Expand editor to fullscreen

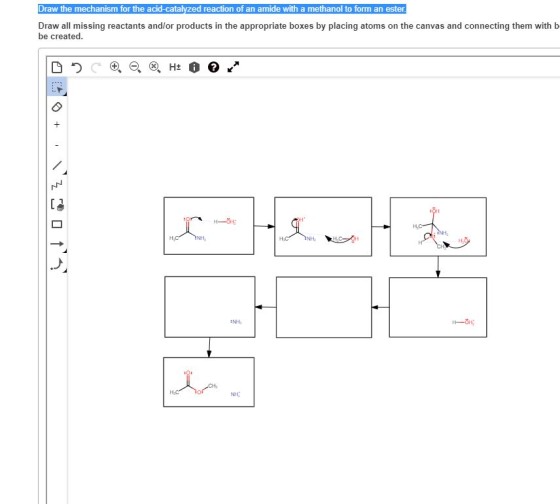tap(233, 67)
